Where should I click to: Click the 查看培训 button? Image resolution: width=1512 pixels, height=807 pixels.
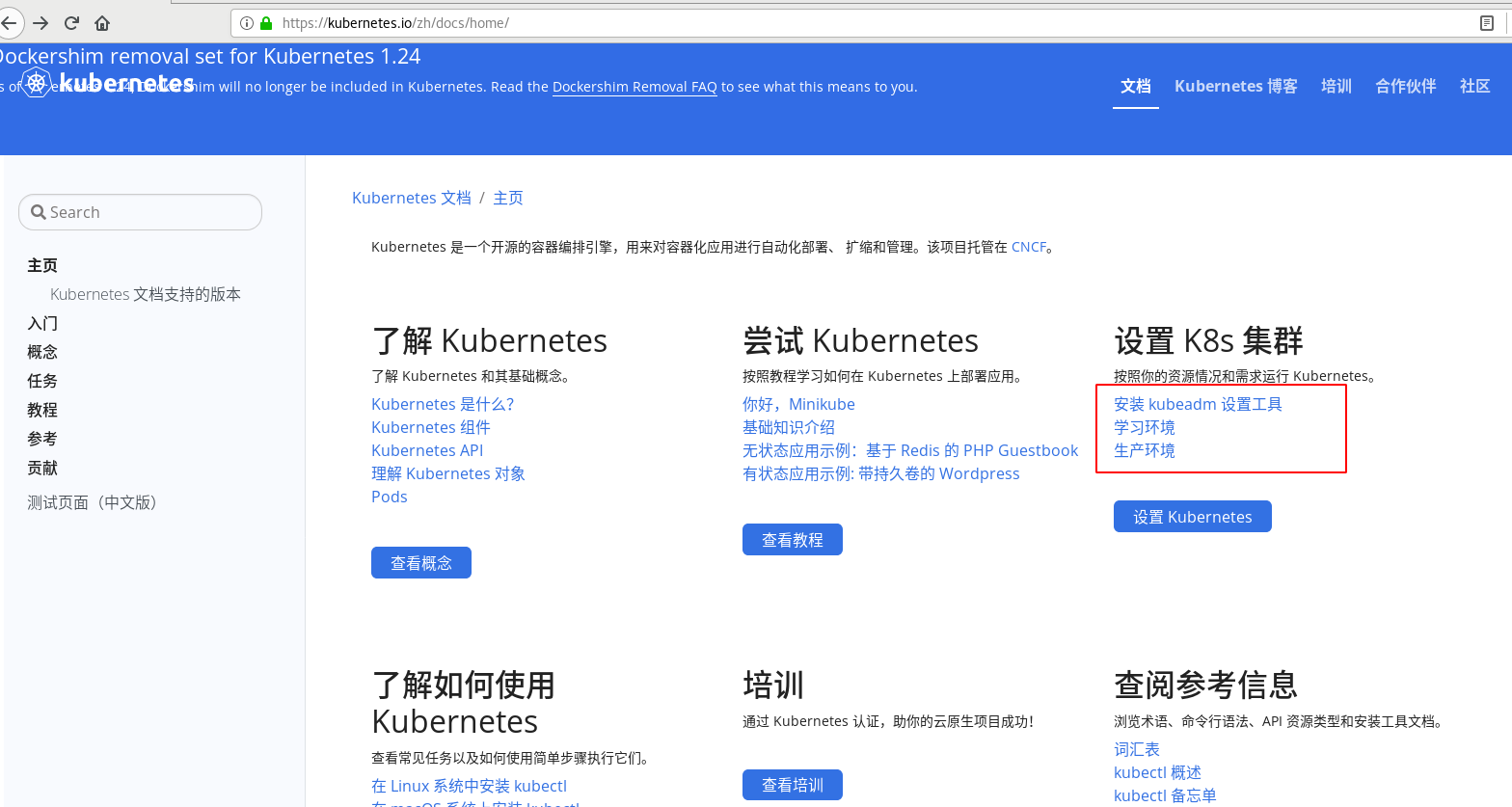tap(793, 785)
